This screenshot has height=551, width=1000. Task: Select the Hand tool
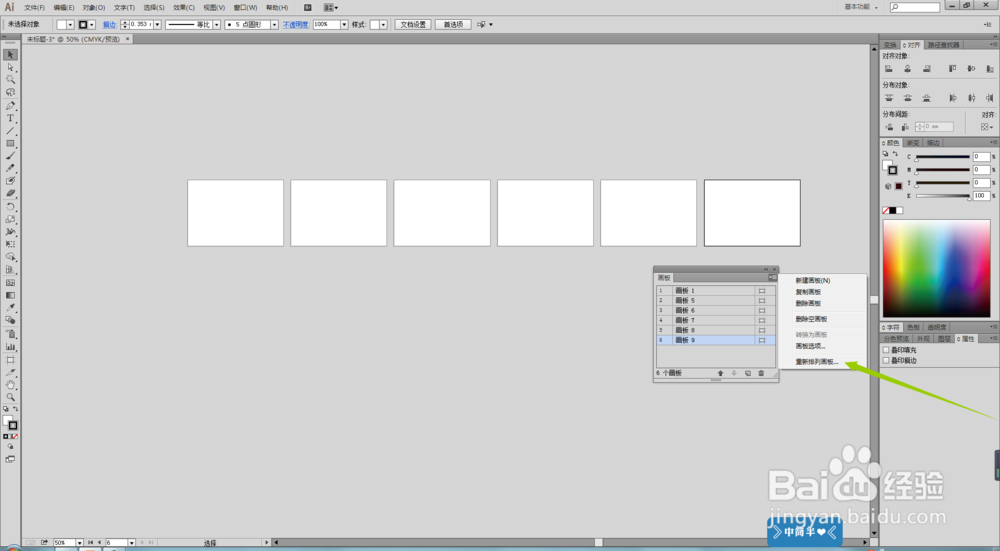(x=10, y=385)
